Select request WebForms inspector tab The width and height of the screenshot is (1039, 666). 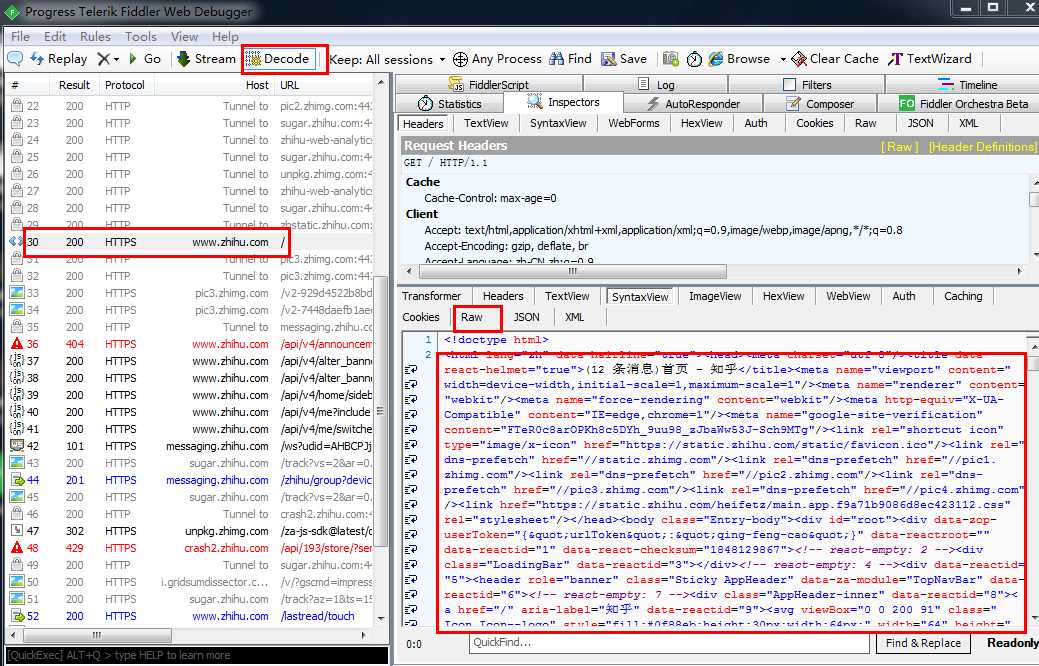[x=633, y=123]
